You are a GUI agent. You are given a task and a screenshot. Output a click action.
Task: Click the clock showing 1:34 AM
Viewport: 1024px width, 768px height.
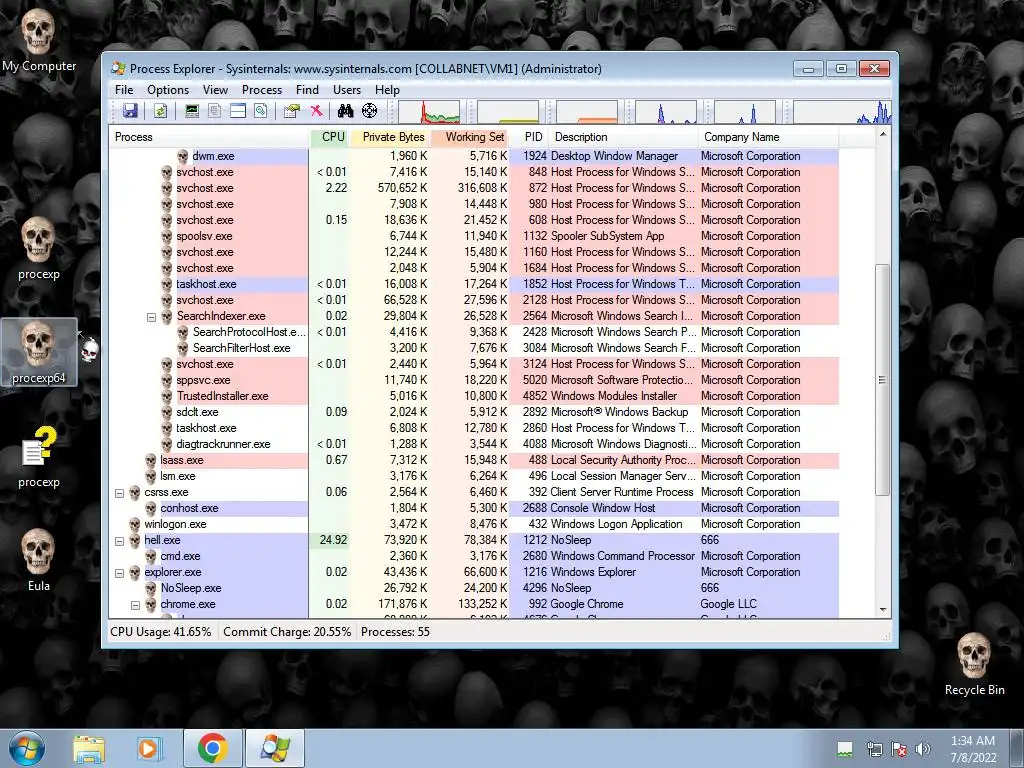(x=973, y=749)
